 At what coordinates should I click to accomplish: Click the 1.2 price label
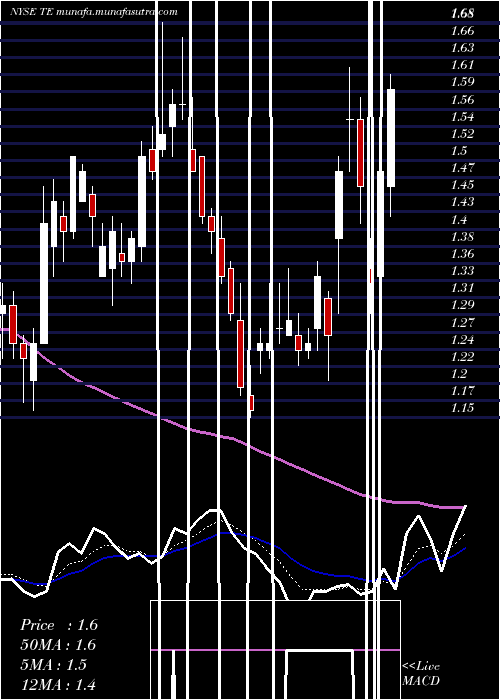tap(459, 374)
